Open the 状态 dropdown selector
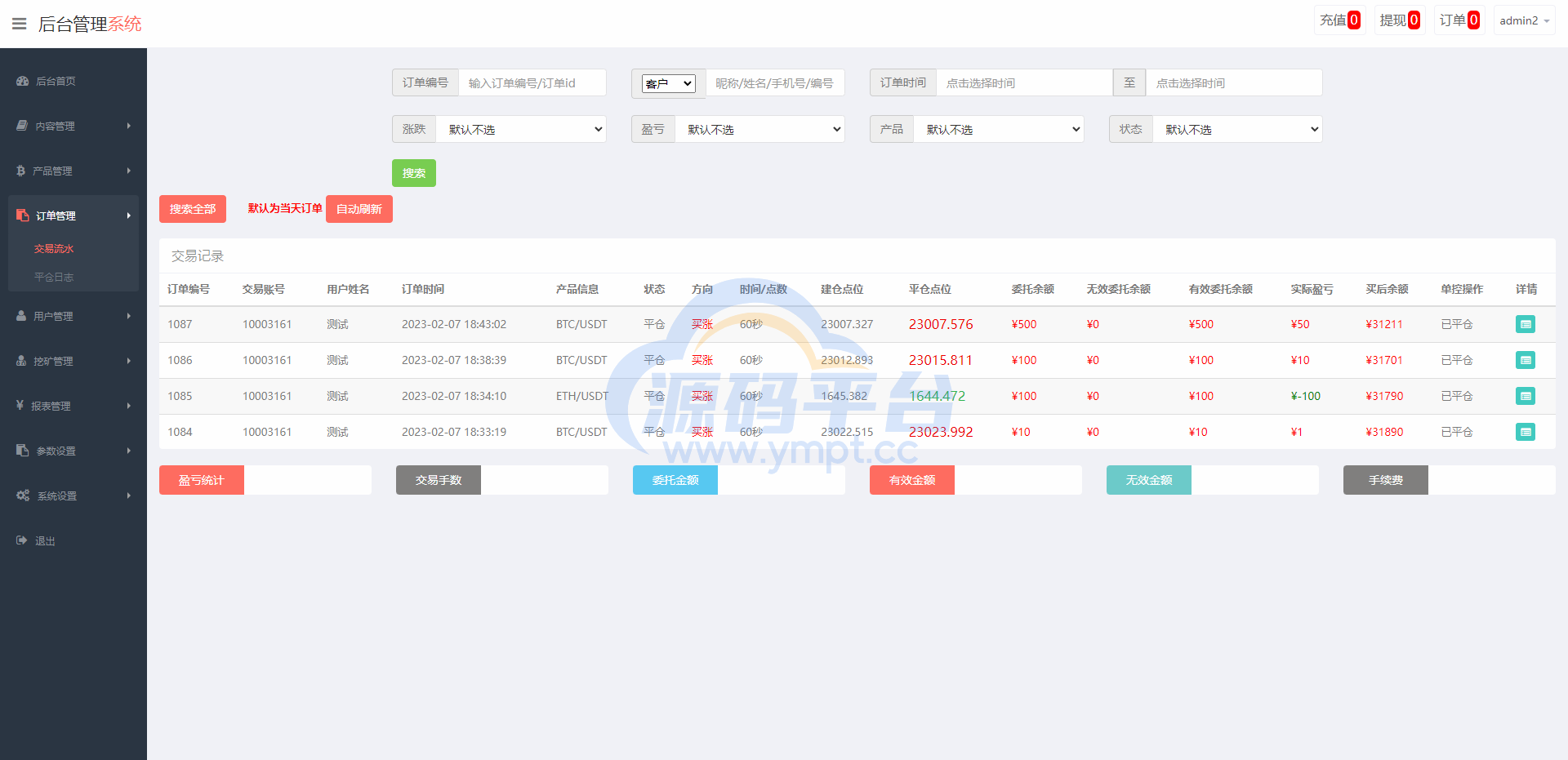The image size is (1568, 760). coord(1237,129)
